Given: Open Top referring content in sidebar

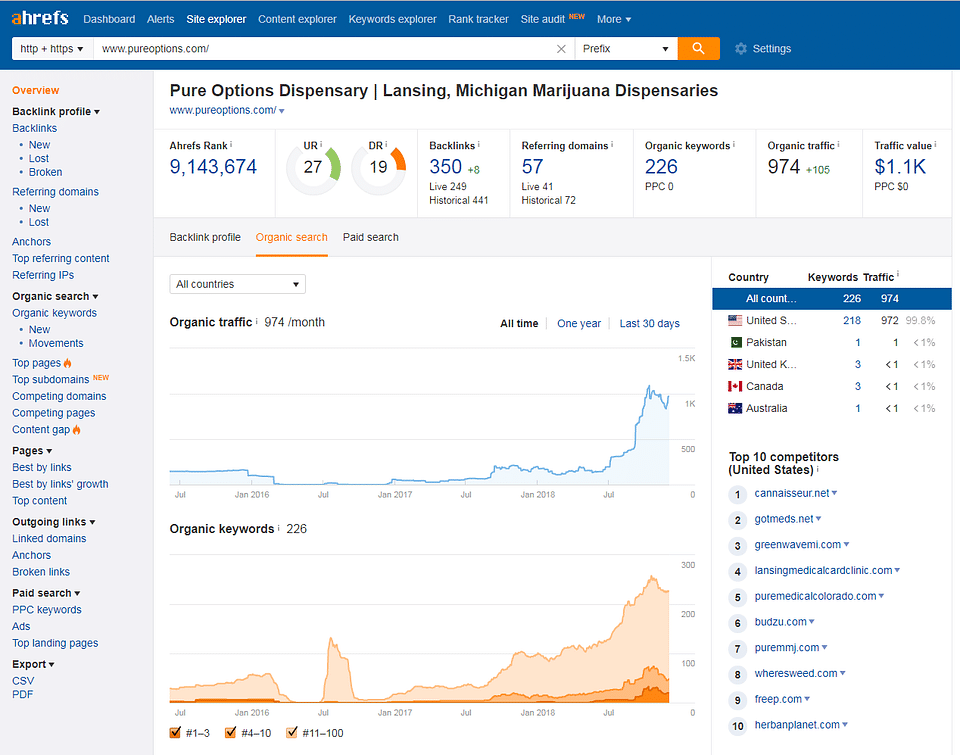Looking at the screenshot, I should (x=61, y=258).
